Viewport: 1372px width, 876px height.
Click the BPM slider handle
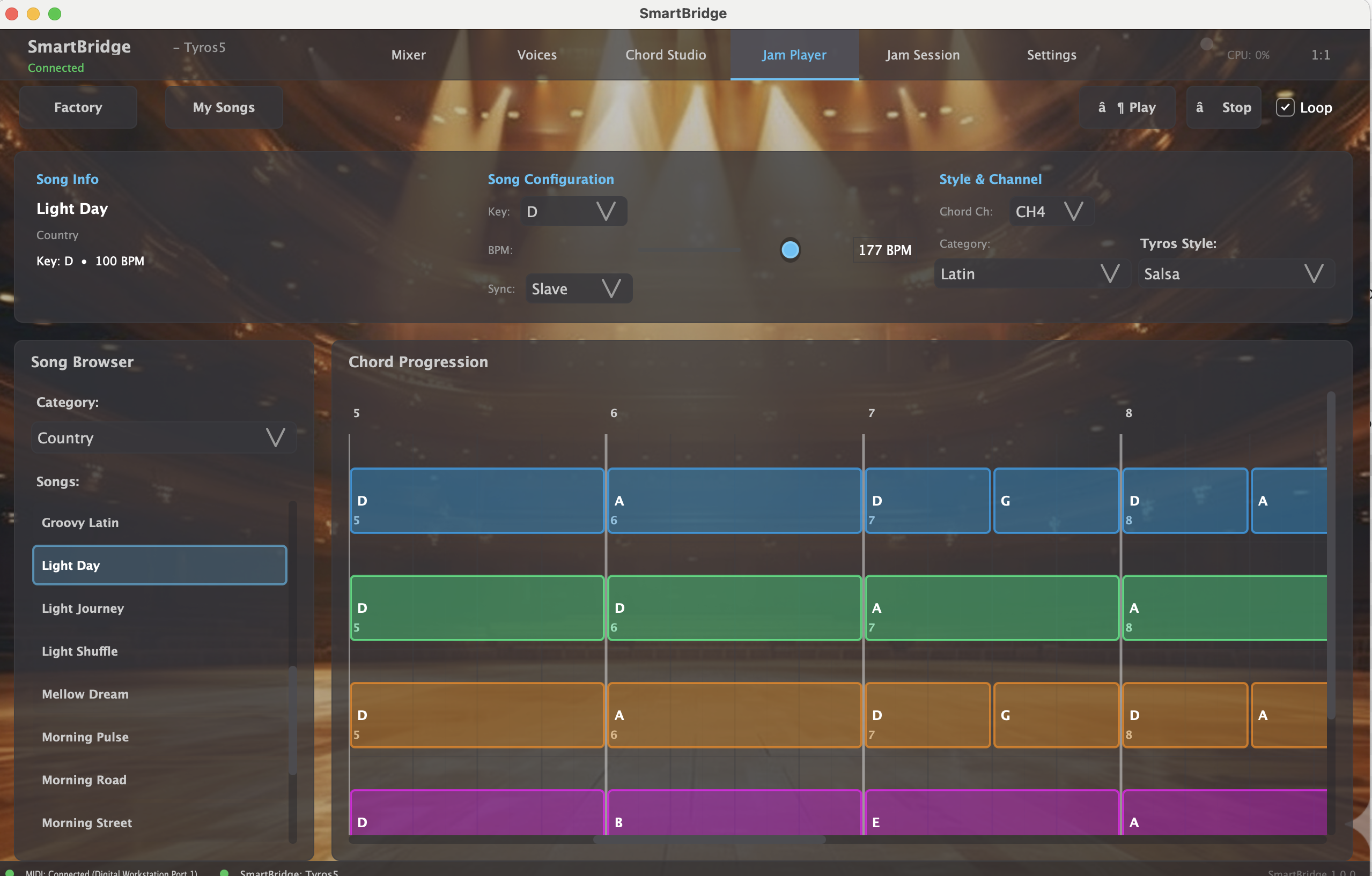click(x=790, y=249)
